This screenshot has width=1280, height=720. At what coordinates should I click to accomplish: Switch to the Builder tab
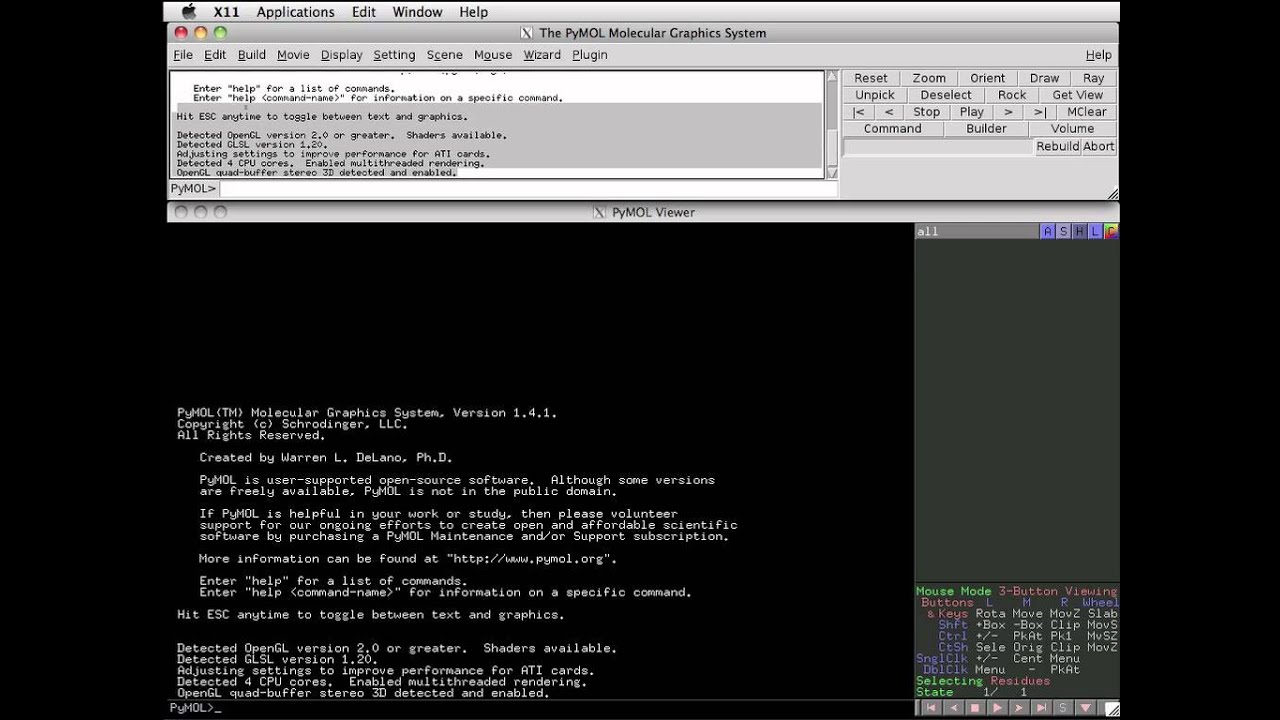[986, 128]
